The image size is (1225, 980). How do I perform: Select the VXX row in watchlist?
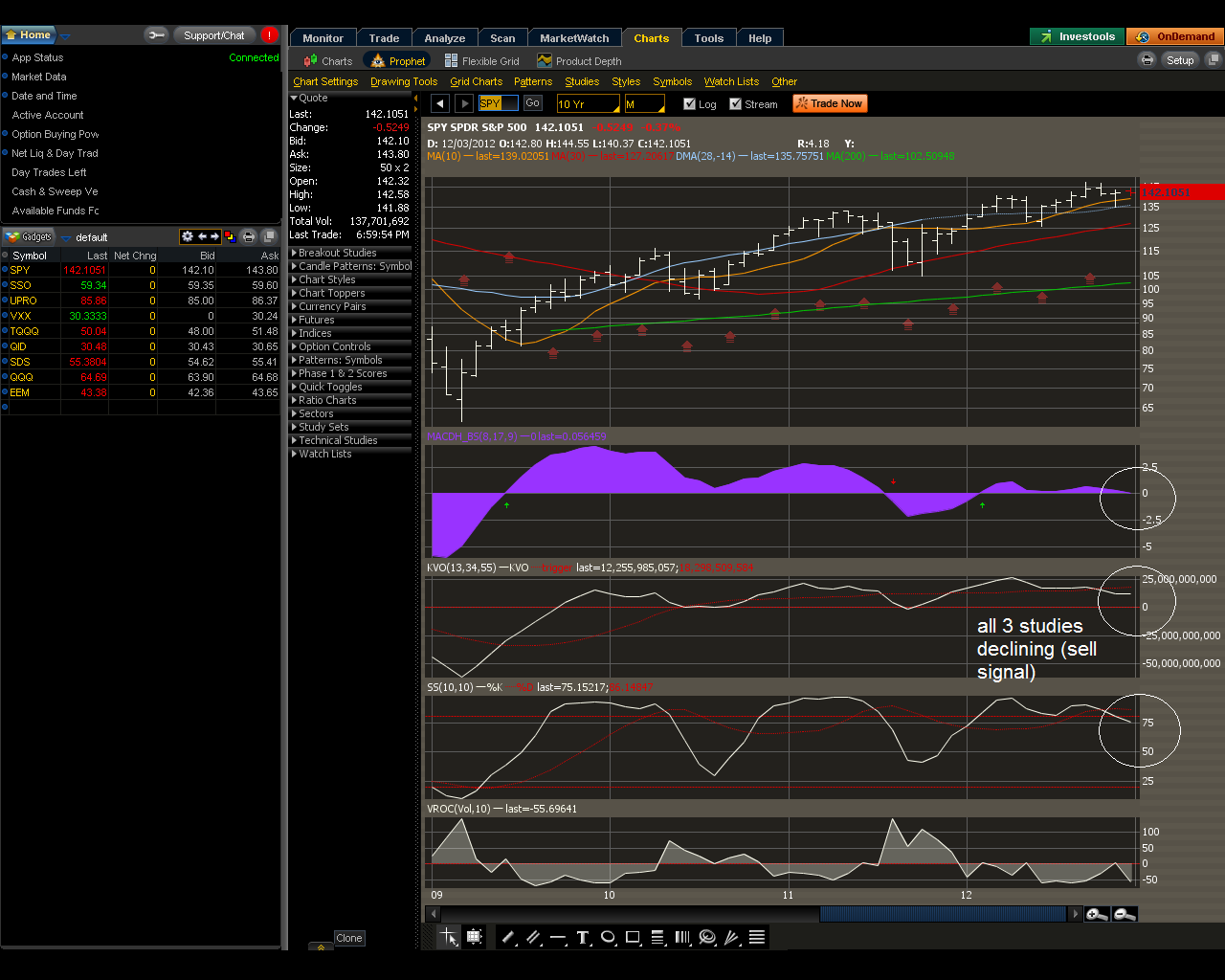(x=142, y=316)
